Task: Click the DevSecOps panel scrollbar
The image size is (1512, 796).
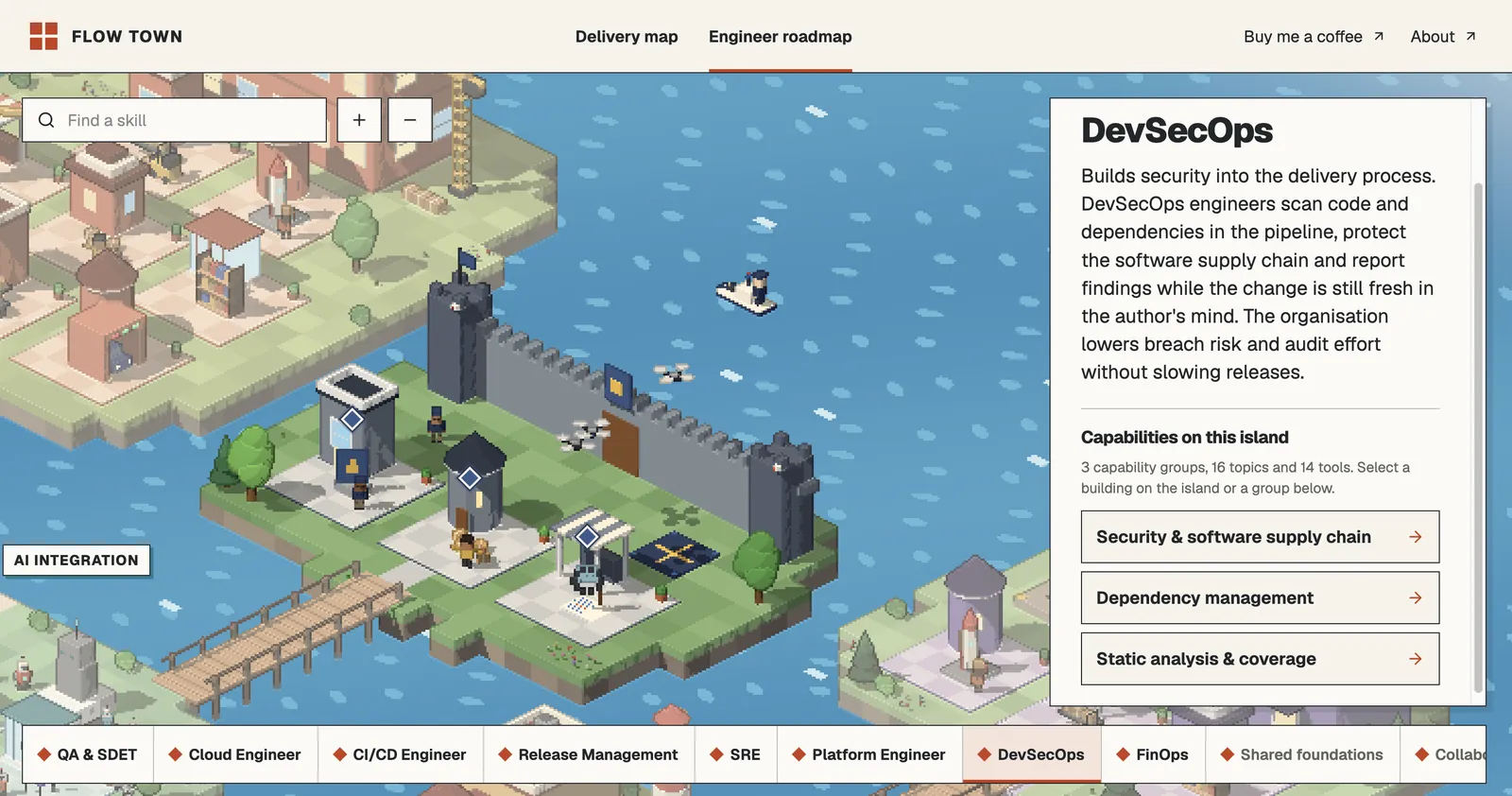Action: [1478, 438]
